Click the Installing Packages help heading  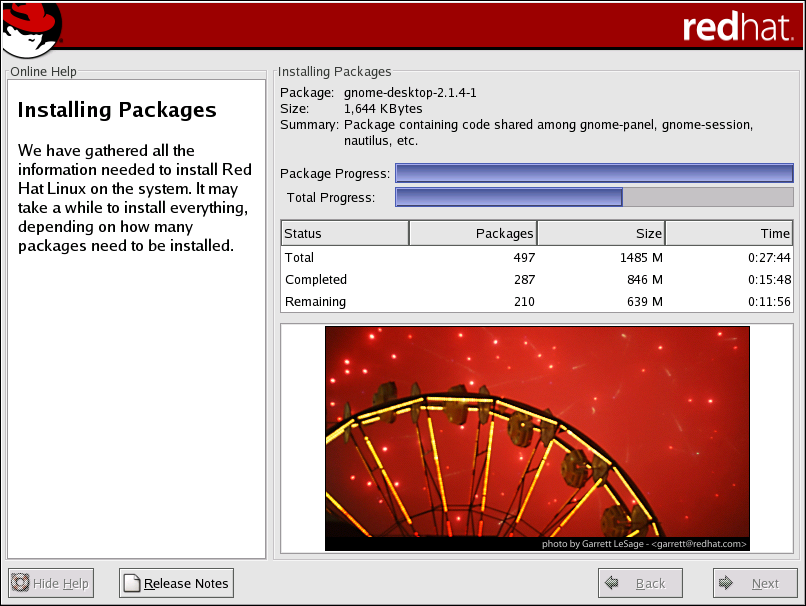(x=117, y=110)
